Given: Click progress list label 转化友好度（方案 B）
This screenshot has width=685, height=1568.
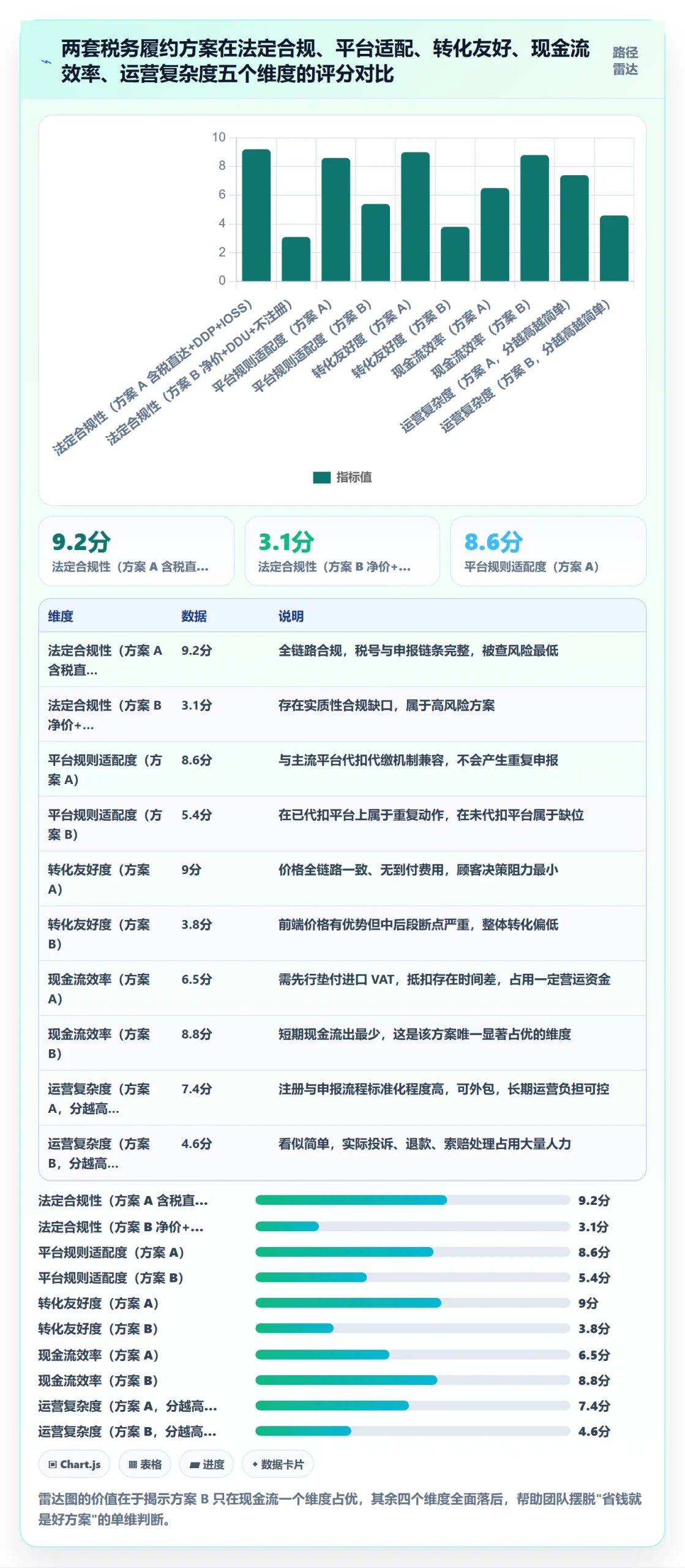Looking at the screenshot, I should (99, 1329).
